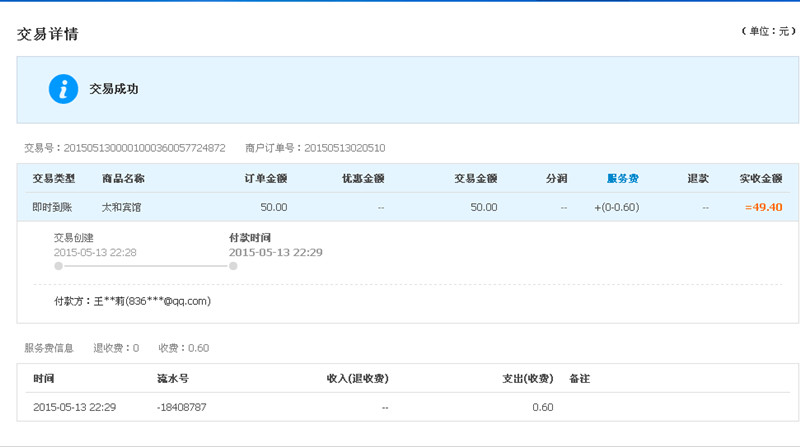Click the 即时到账 transaction type cell
The image size is (800, 447).
[52, 207]
